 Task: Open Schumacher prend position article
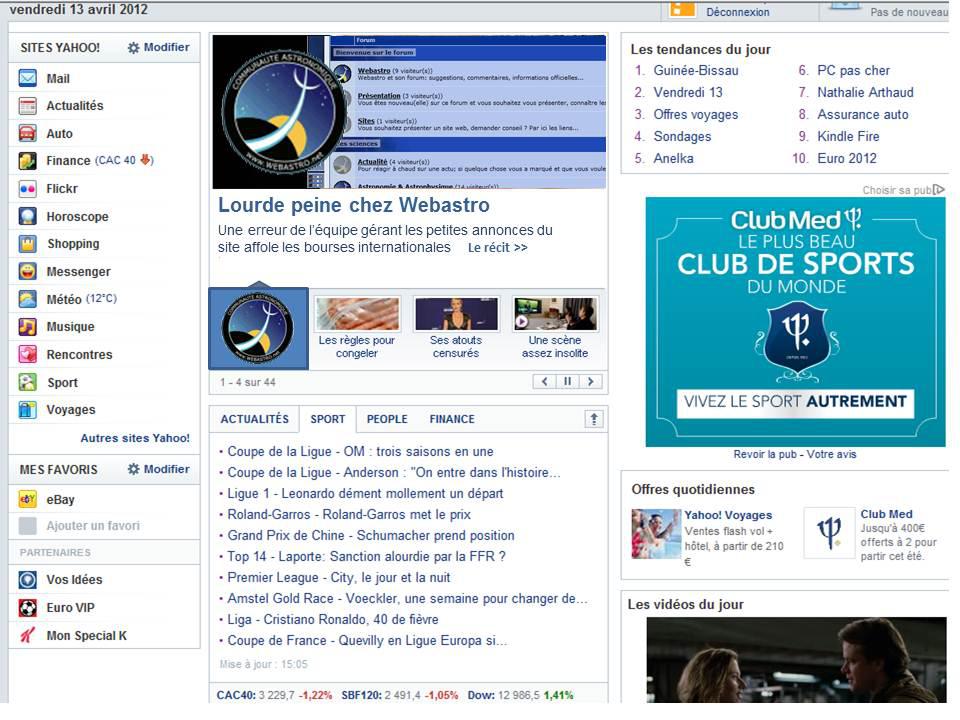click(370, 536)
